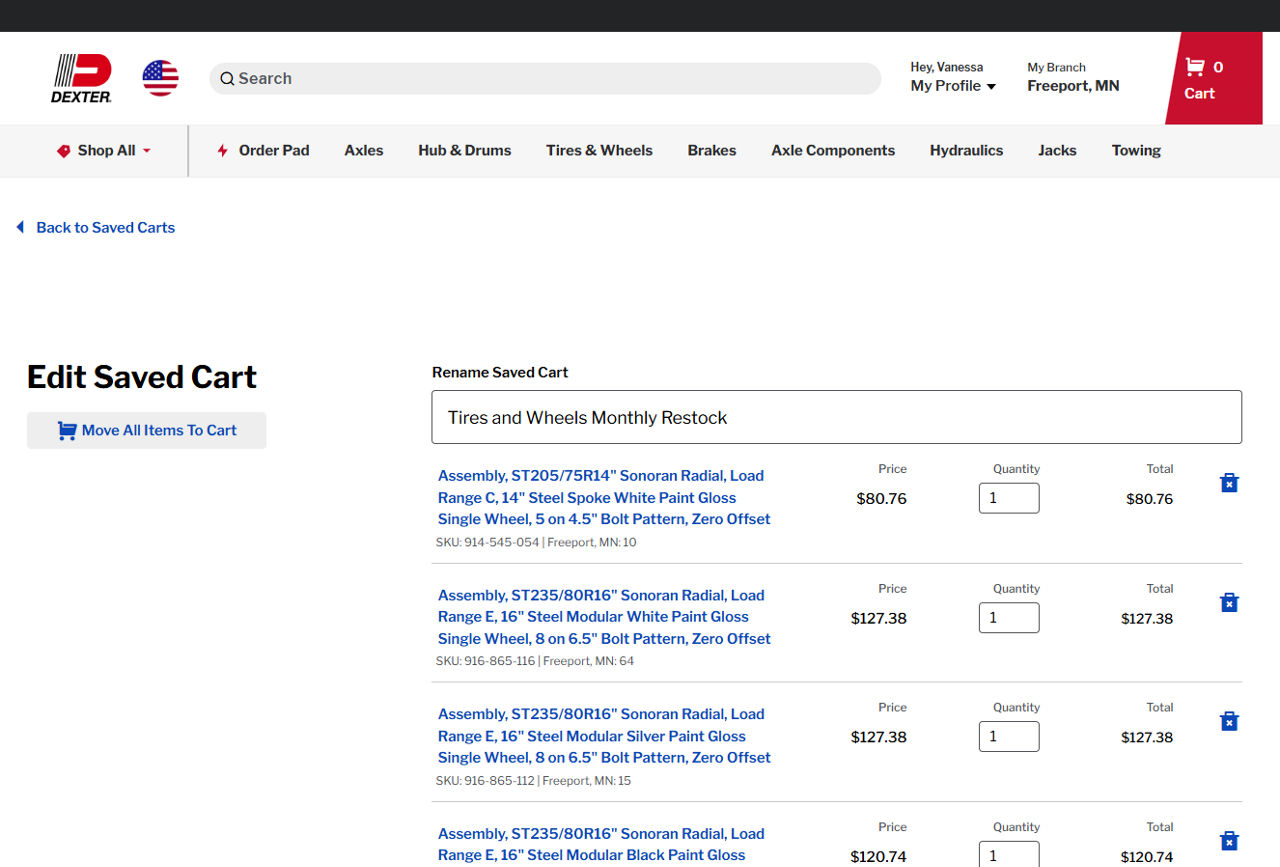
Task: Click the Edit Saved Cart heading
Action: [x=142, y=377]
